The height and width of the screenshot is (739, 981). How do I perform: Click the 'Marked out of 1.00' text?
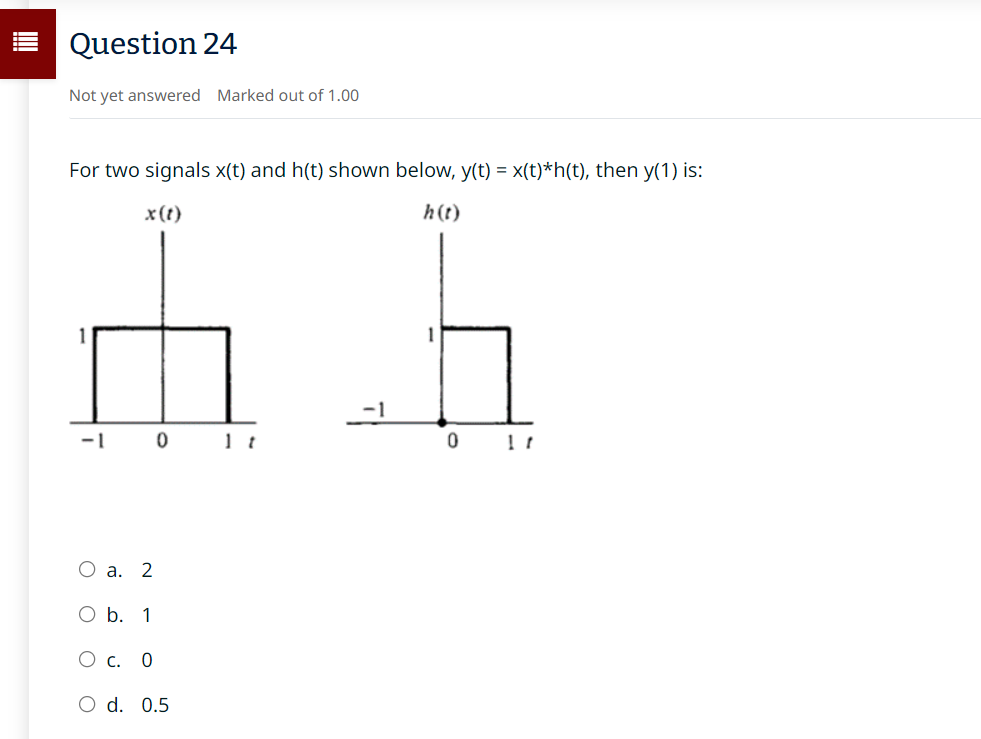pos(288,95)
